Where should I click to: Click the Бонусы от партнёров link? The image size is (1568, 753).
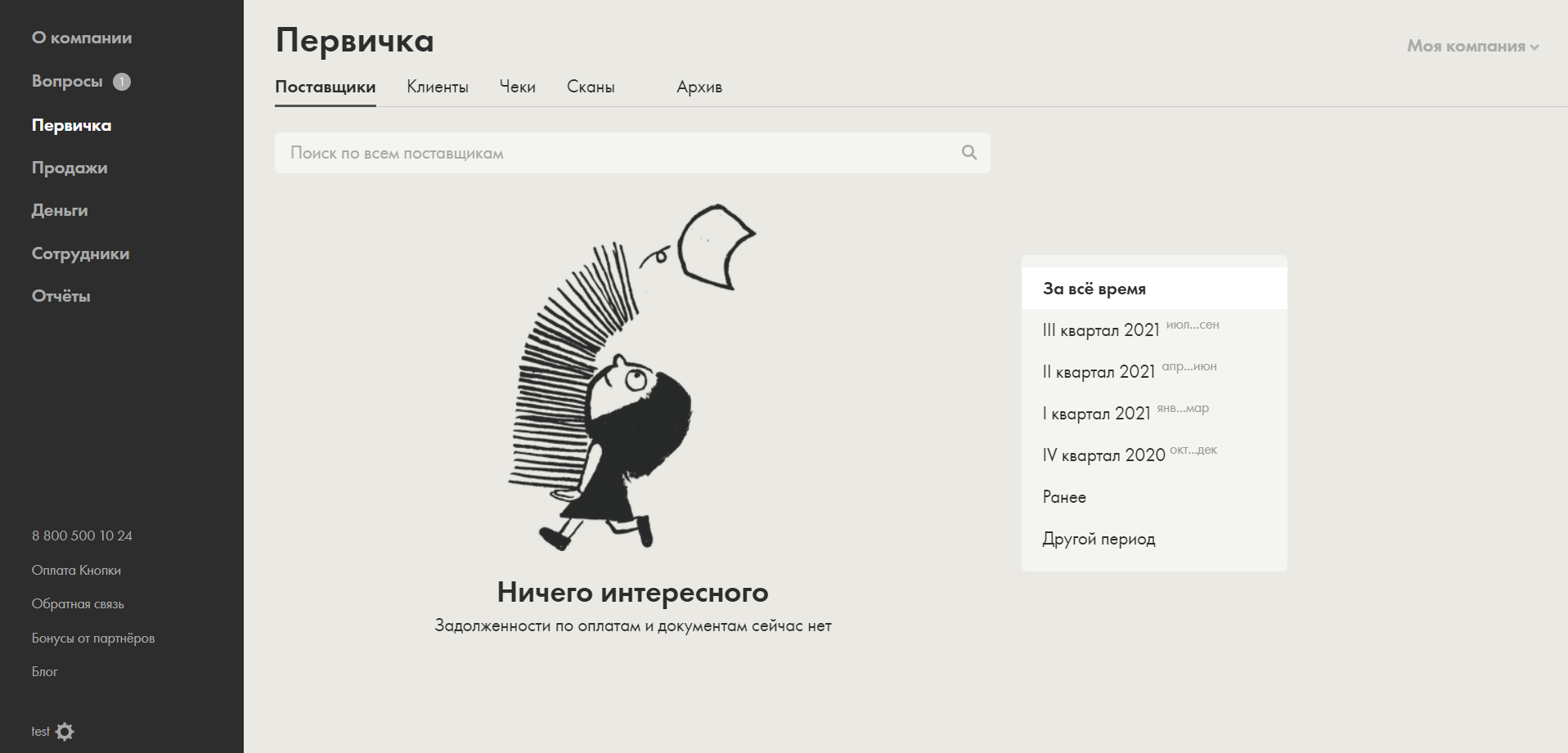pos(93,639)
